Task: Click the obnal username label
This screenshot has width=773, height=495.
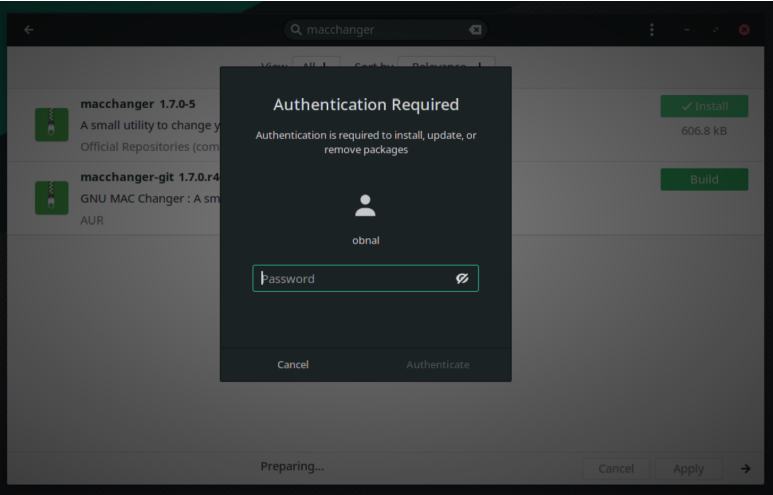Action: [x=366, y=241]
